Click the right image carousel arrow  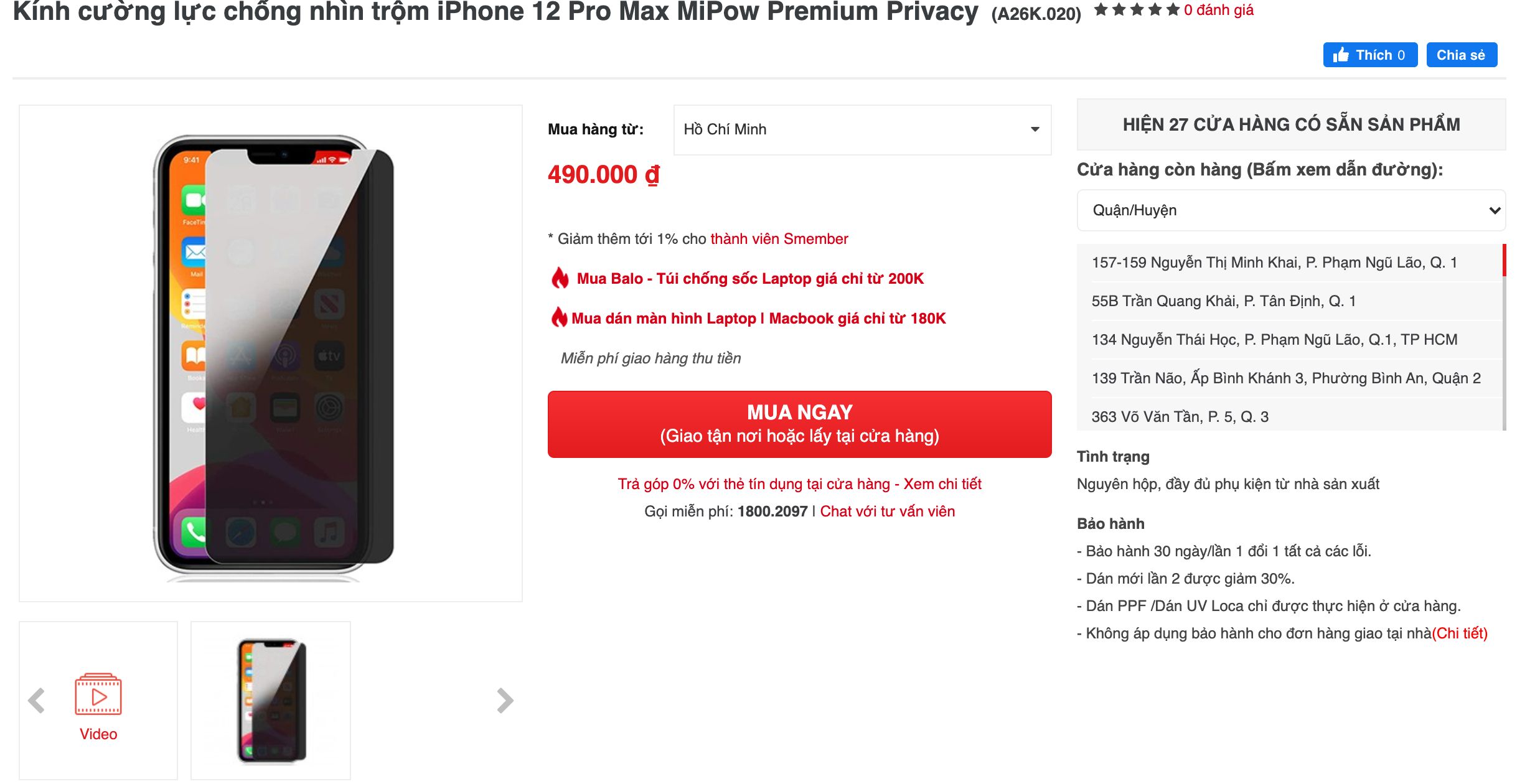(x=504, y=699)
